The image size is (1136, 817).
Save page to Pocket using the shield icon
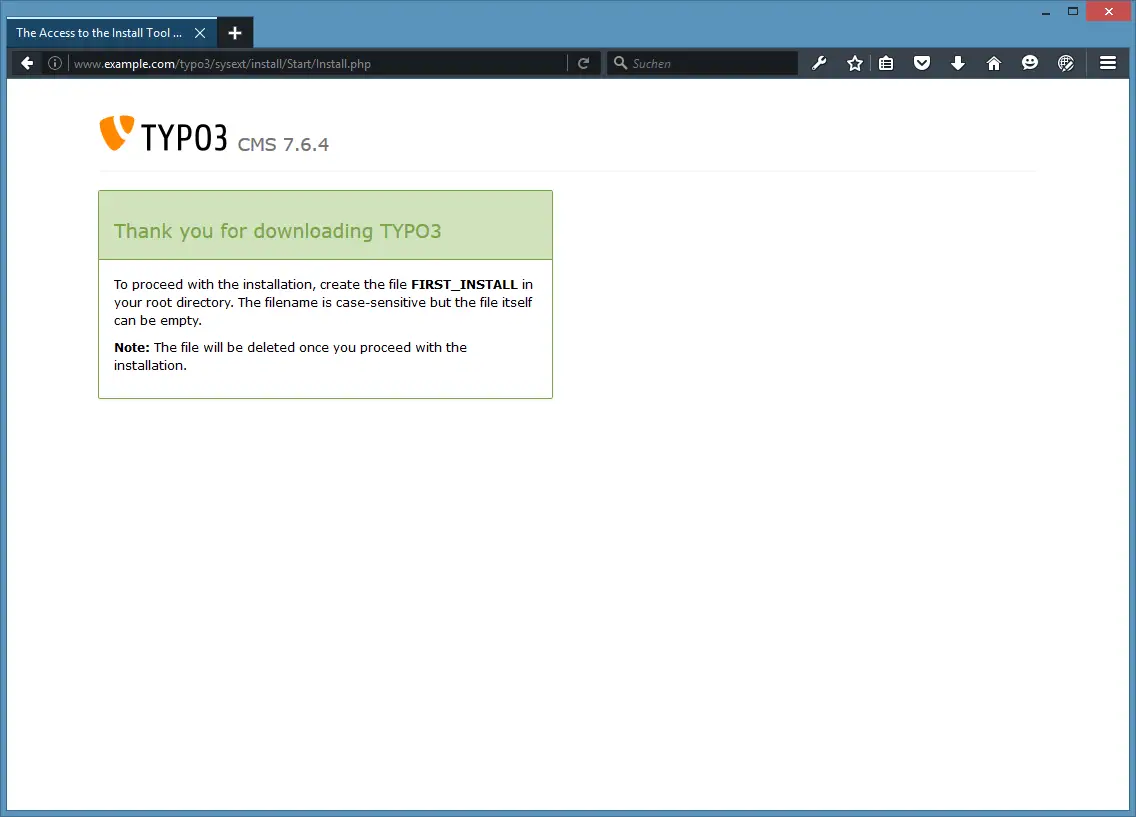(922, 64)
